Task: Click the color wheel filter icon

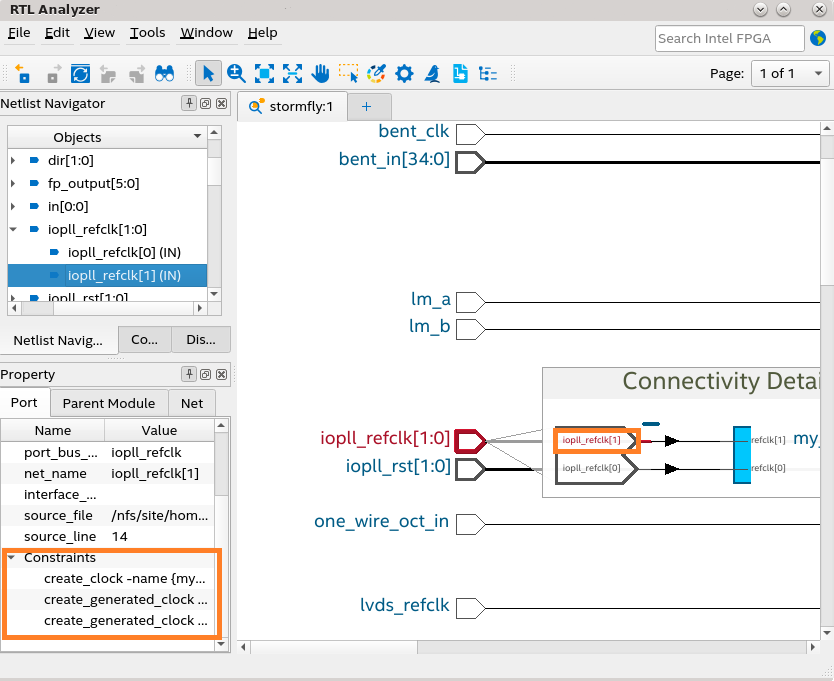Action: click(376, 74)
